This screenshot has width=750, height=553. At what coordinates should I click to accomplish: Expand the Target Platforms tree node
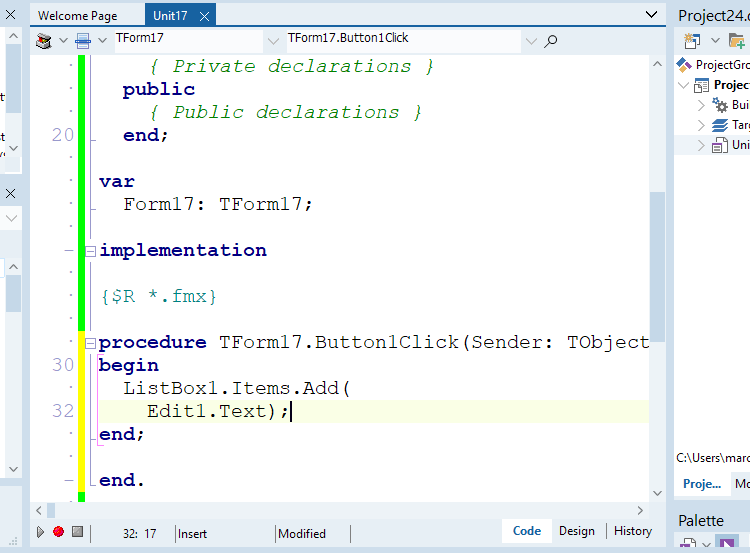click(x=701, y=125)
